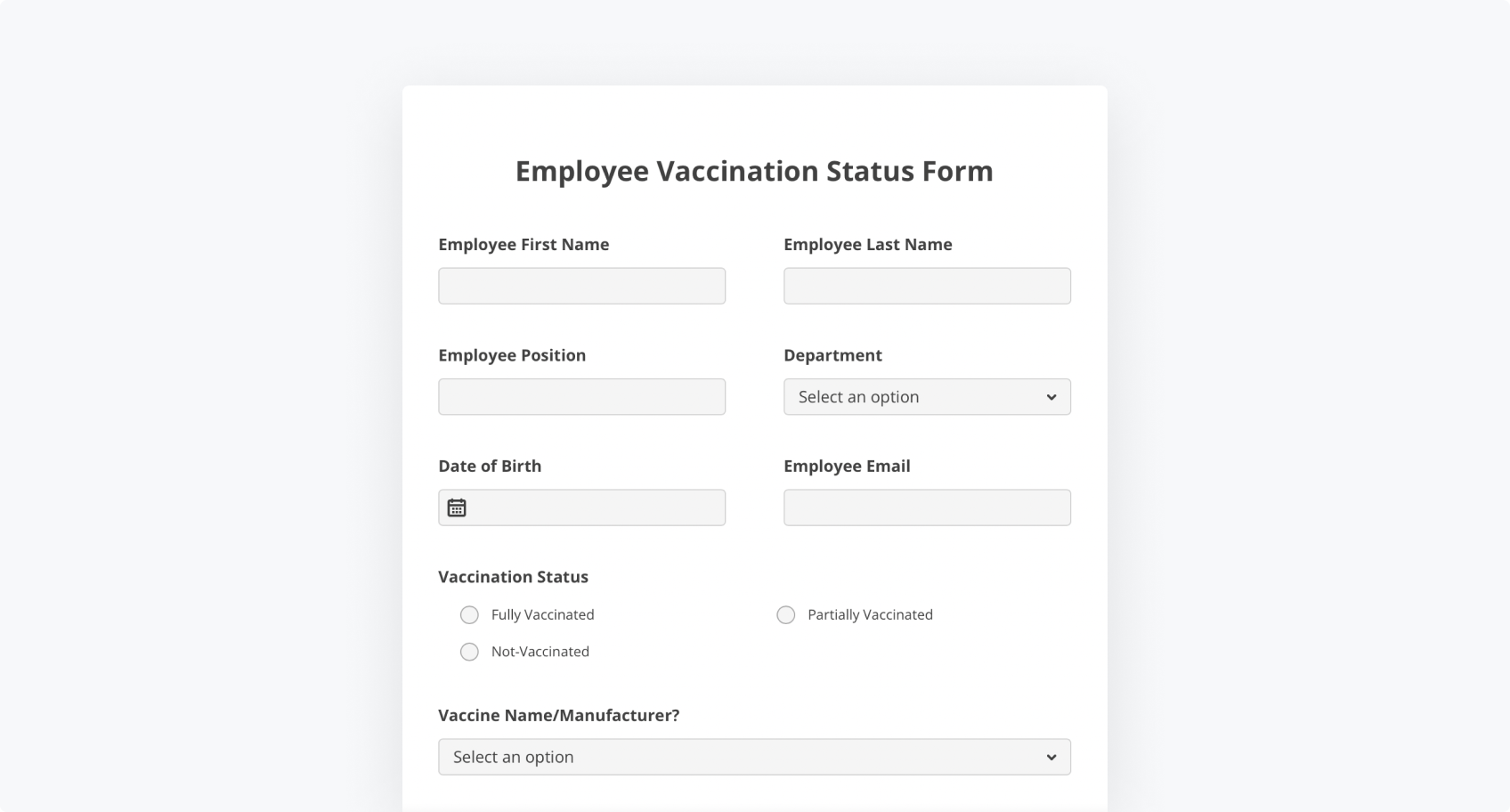Screen dimensions: 1510x812
Task: Select the Employee Position input box
Action: [x=581, y=397]
